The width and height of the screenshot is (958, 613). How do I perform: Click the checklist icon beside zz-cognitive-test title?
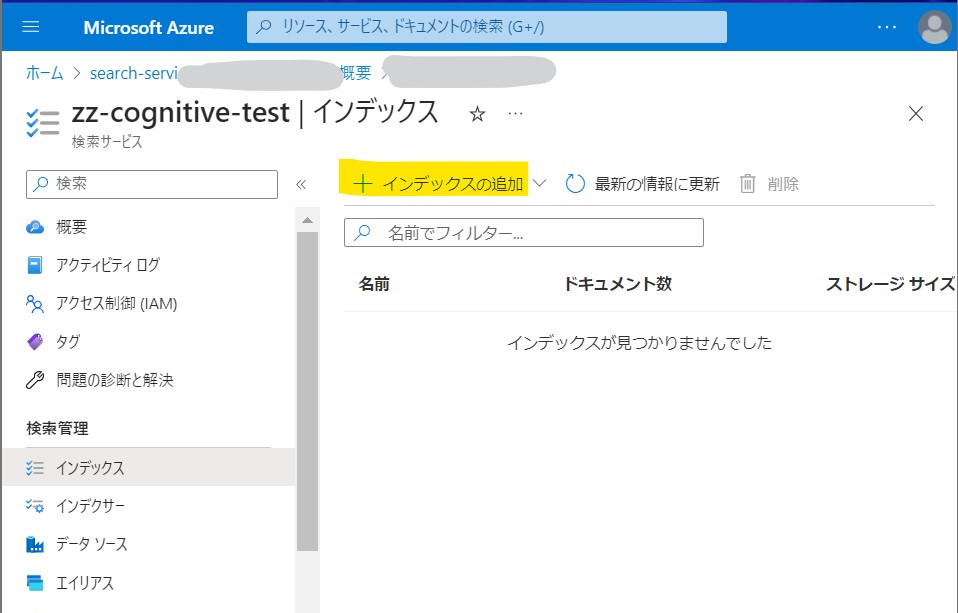click(43, 123)
